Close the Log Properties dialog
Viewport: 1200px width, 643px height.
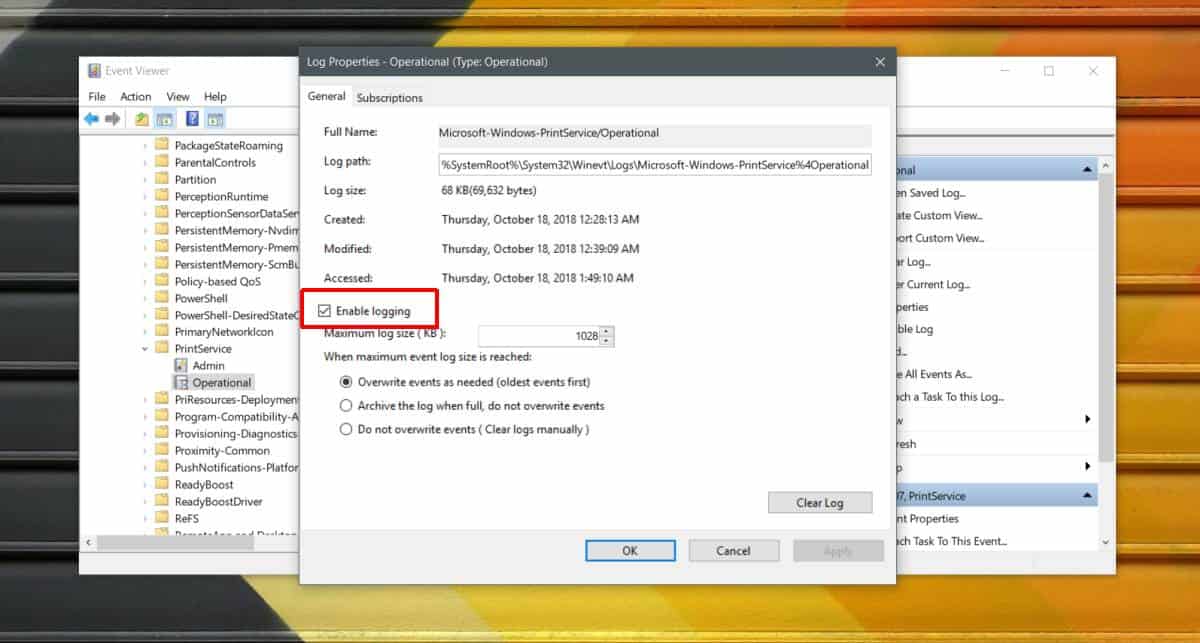(880, 62)
